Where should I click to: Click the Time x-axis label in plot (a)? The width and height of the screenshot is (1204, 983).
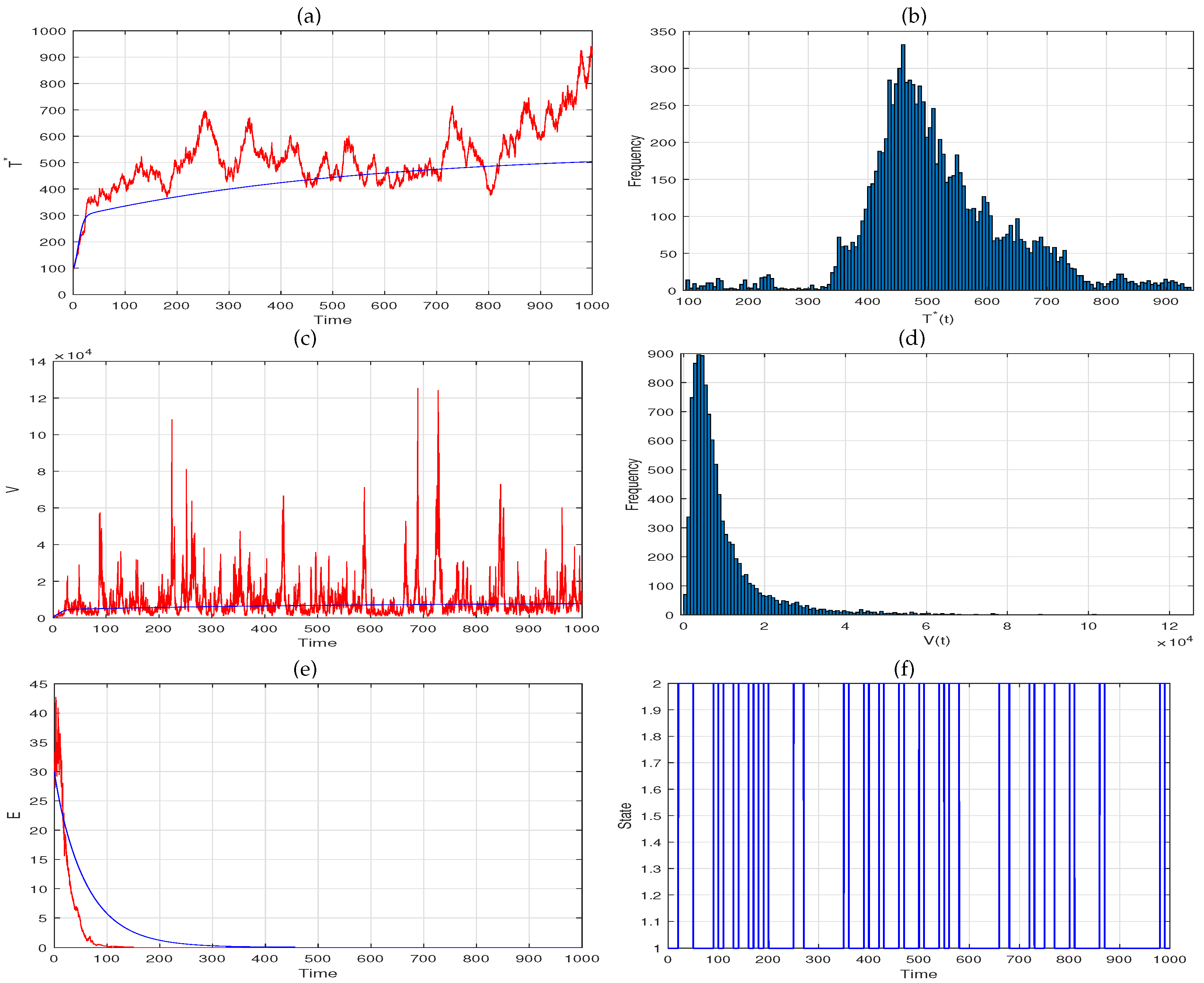tap(333, 320)
